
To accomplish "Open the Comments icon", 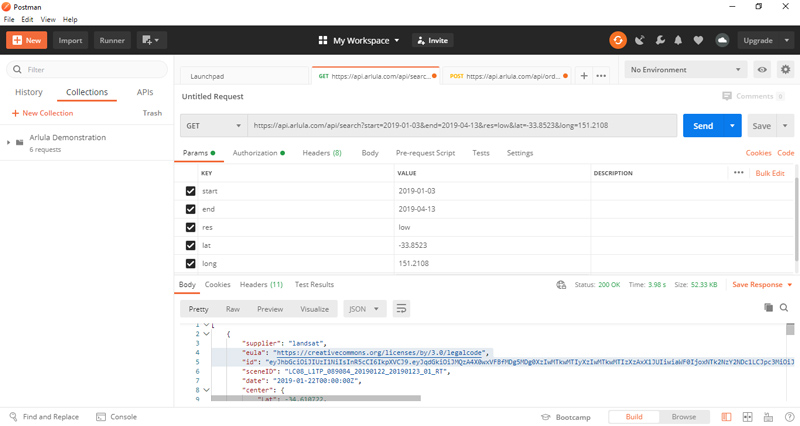I will click(727, 96).
